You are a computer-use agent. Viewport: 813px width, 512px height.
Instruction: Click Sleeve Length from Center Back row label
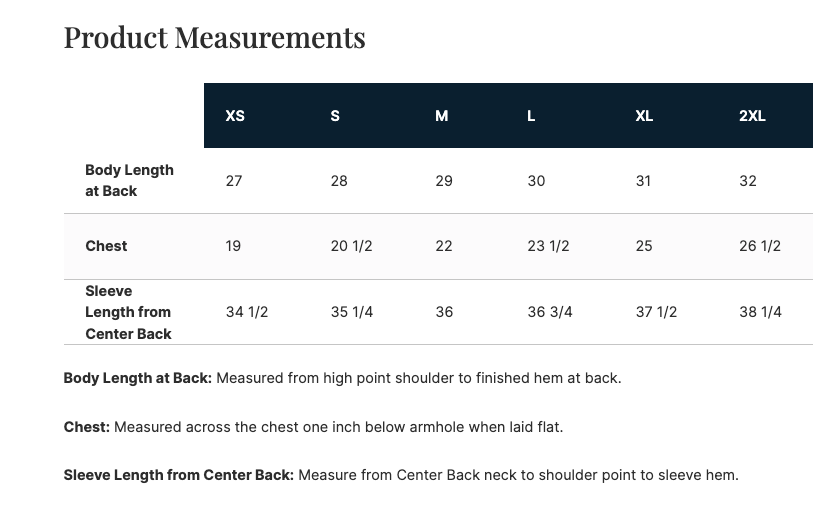pos(128,312)
